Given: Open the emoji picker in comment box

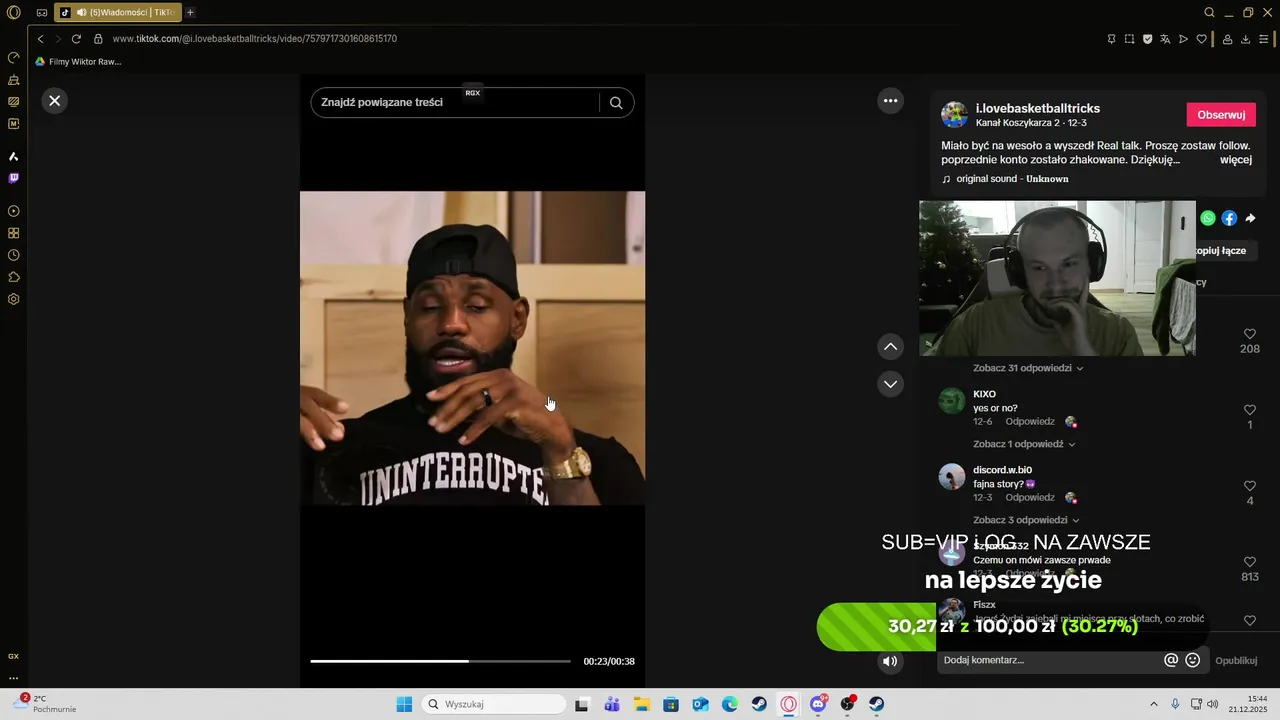Looking at the screenshot, I should coord(1192,660).
